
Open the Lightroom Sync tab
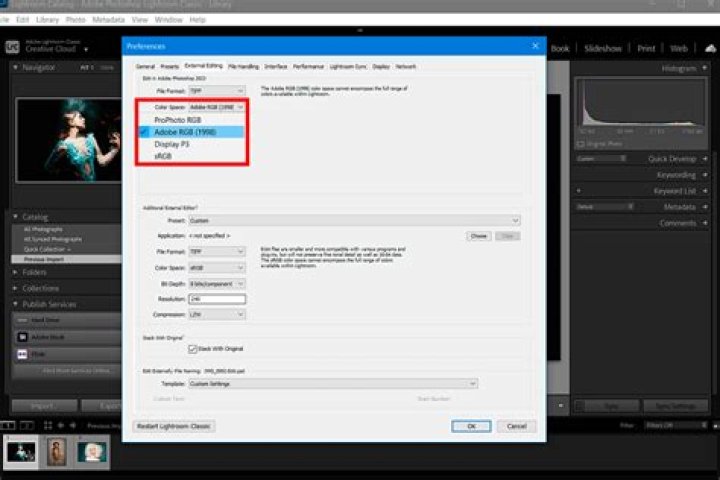click(x=348, y=67)
